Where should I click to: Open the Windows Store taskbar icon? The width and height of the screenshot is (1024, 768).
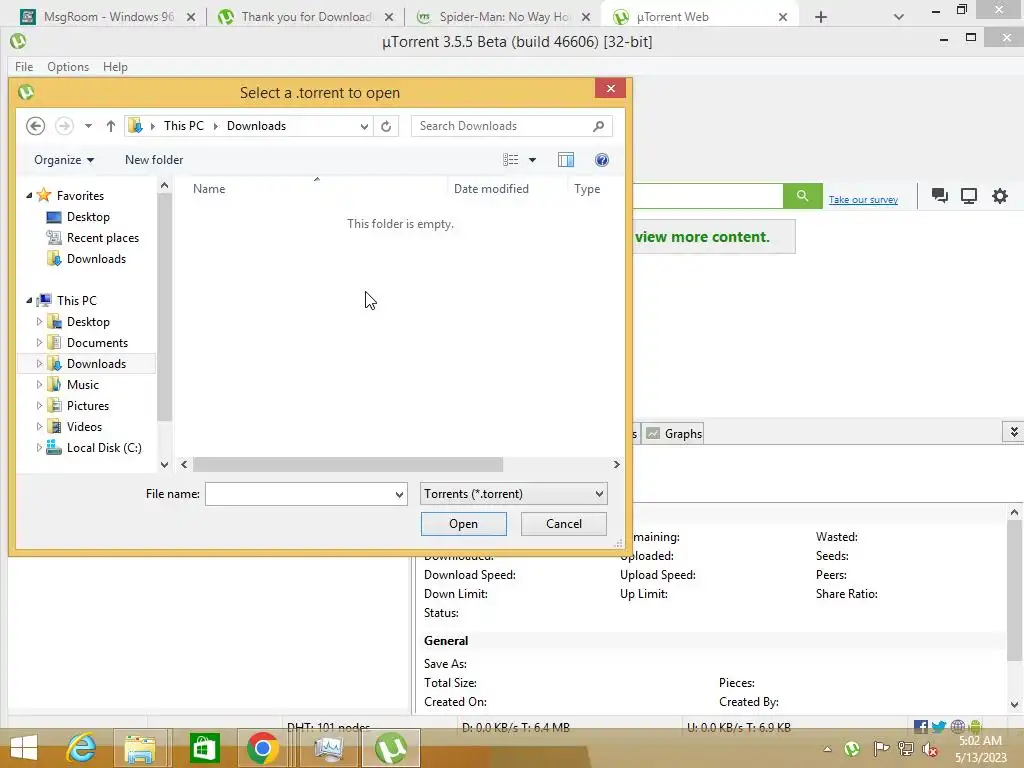[204, 748]
